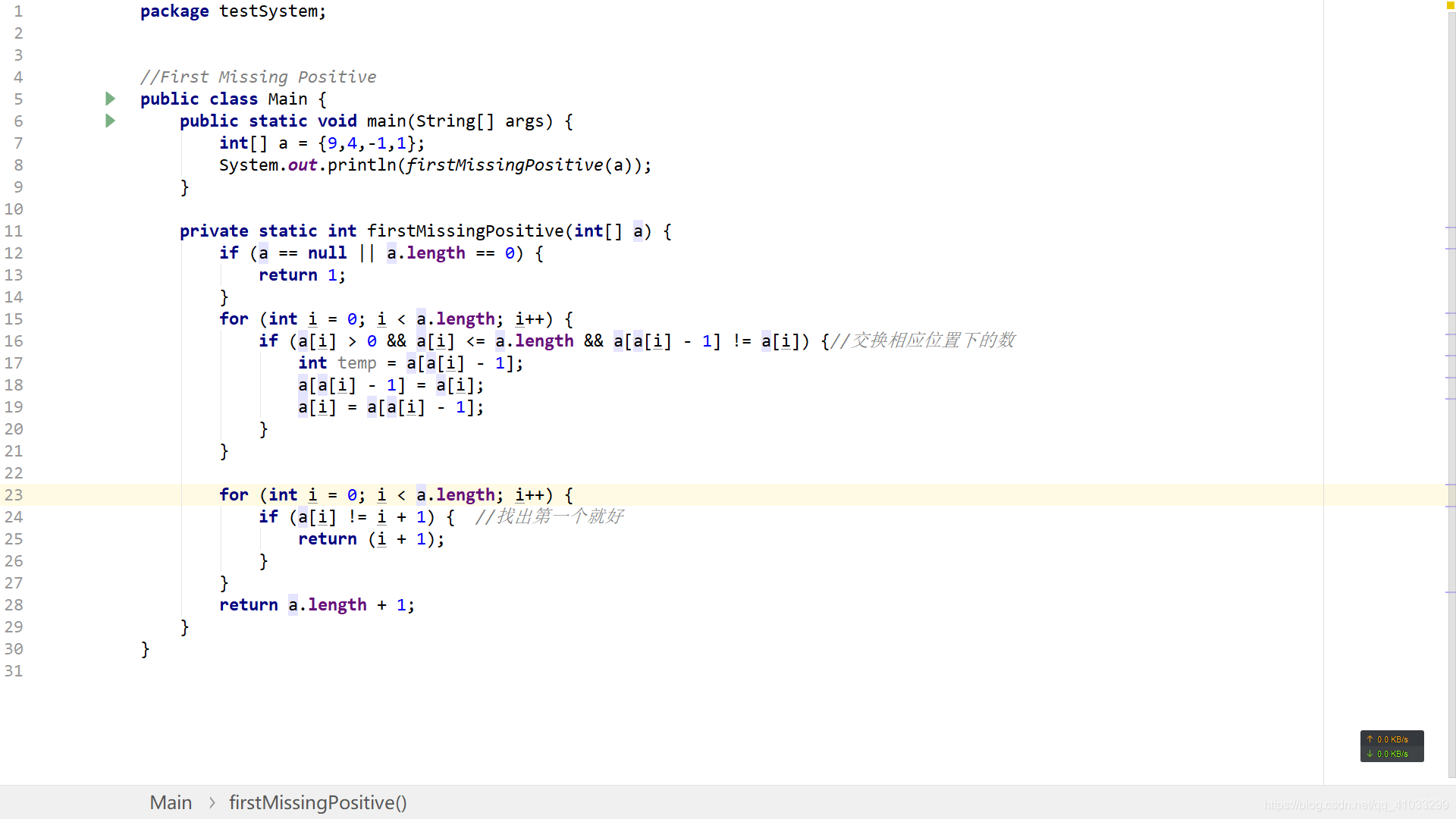Click 'public class Main {' declaration
This screenshot has width=1456, height=819.
click(233, 99)
